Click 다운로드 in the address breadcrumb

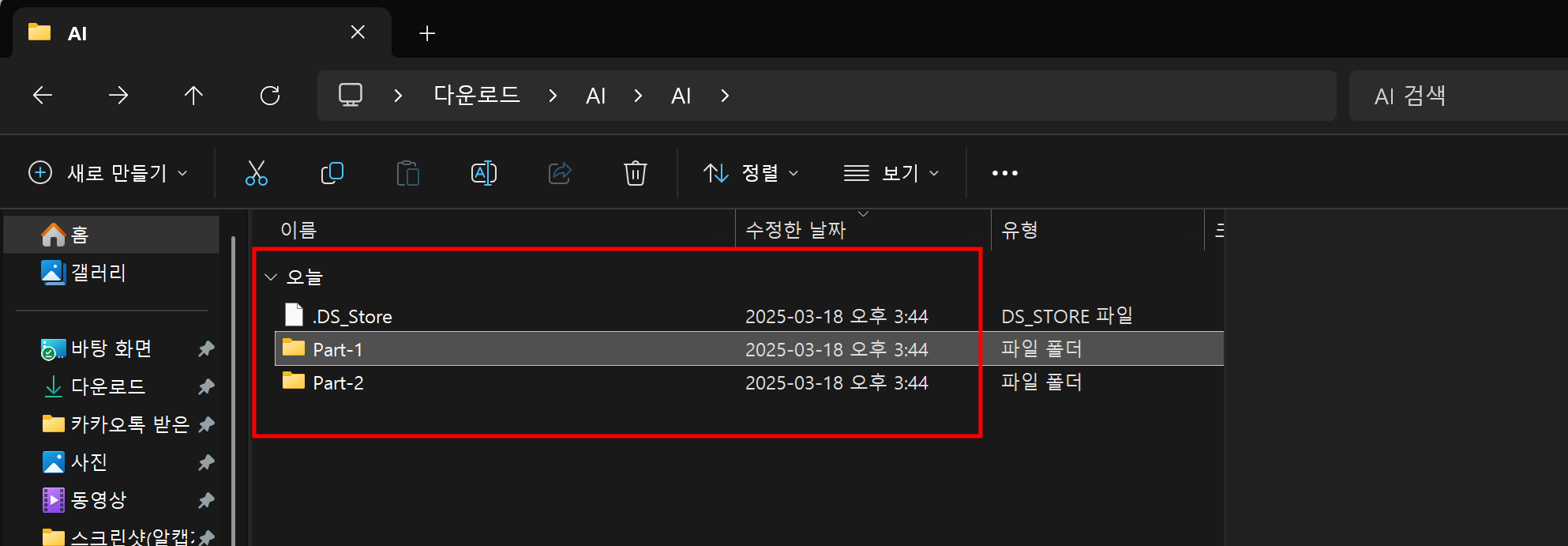(x=477, y=96)
